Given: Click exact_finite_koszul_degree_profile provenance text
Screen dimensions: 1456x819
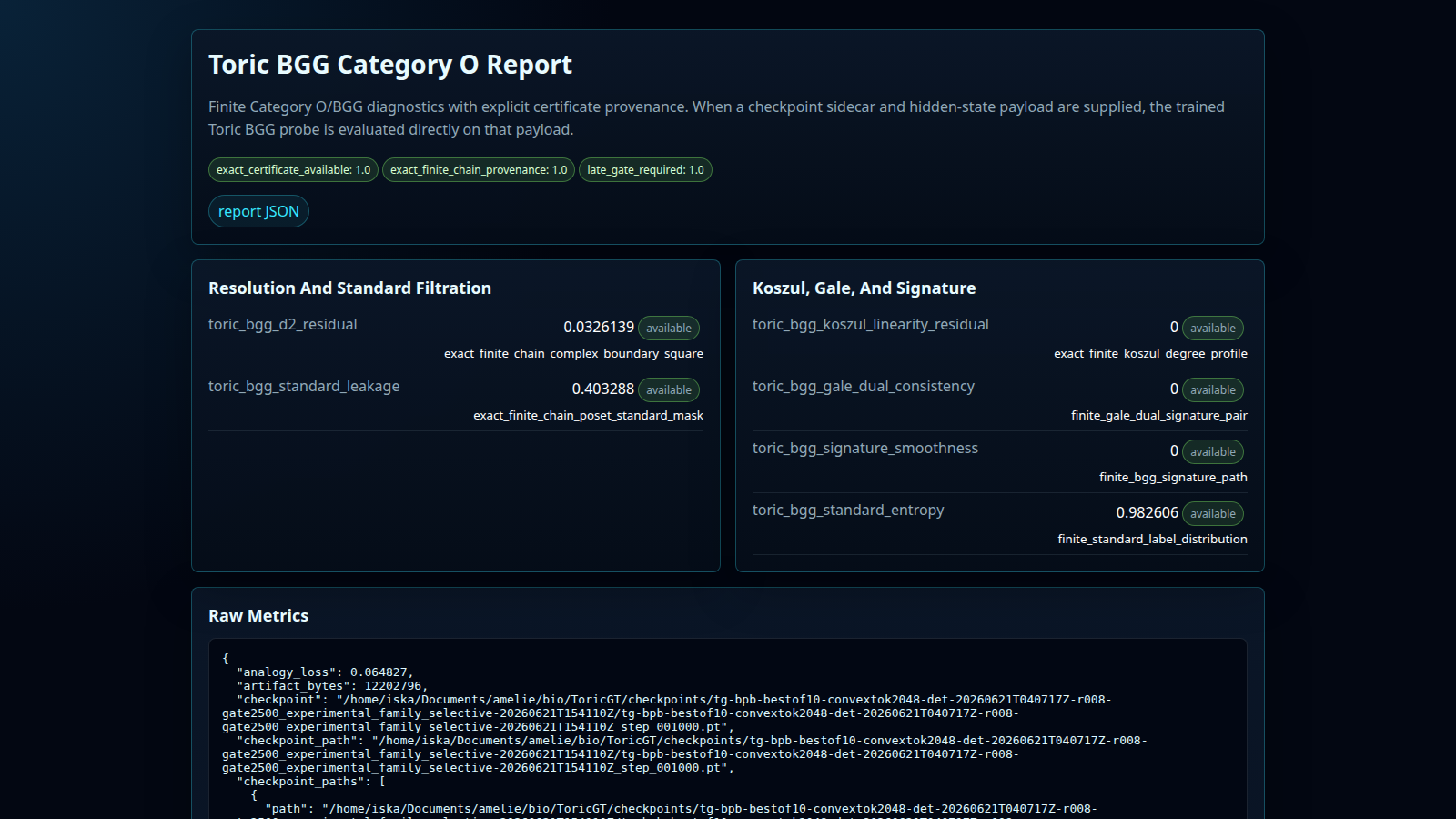Looking at the screenshot, I should pos(1150,354).
